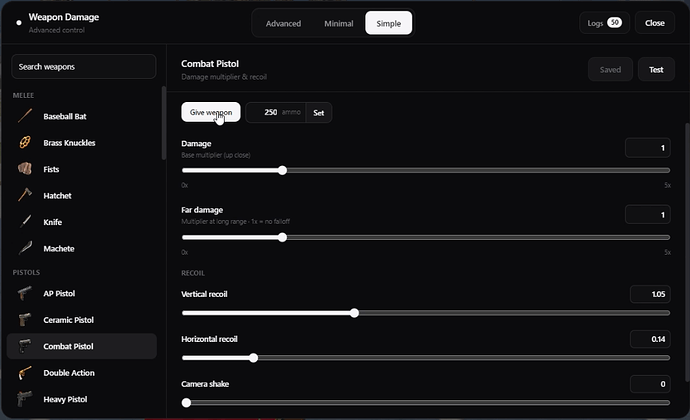
Task: Select the Ceramic Pistol icon
Action: 25,320
